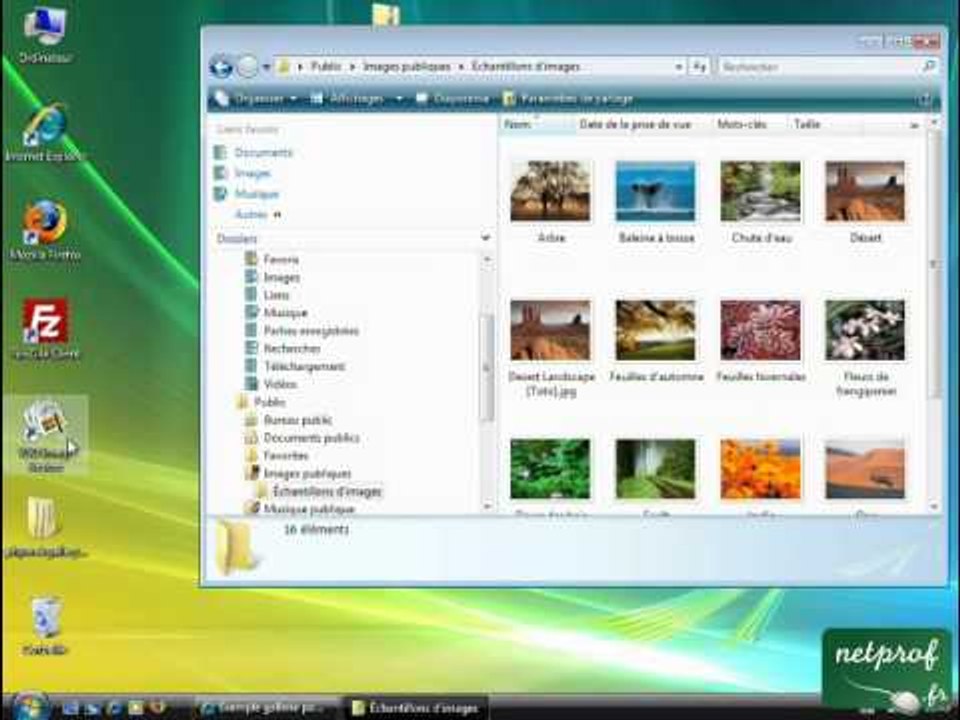Start the Diaporama slideshow
The width and height of the screenshot is (960, 720).
tap(453, 99)
